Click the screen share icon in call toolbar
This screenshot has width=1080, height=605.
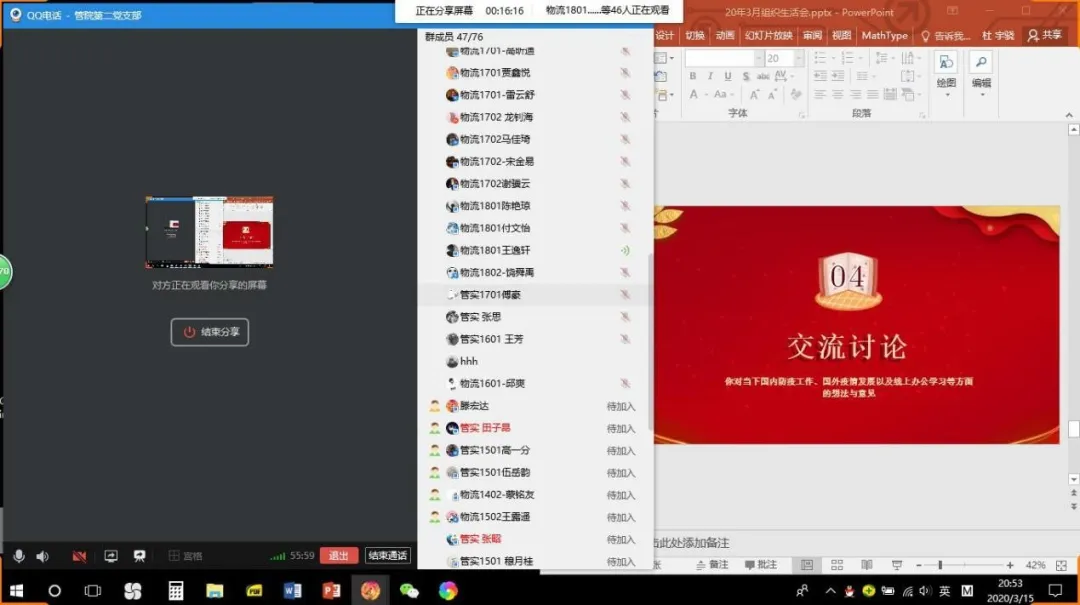(x=111, y=556)
